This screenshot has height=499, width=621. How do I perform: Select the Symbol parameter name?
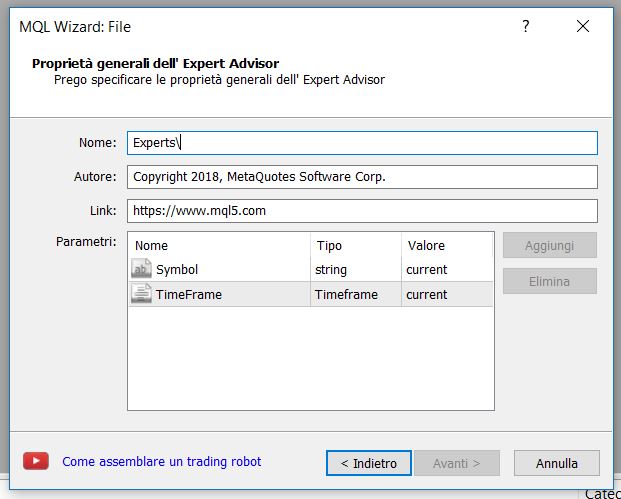coord(177,270)
